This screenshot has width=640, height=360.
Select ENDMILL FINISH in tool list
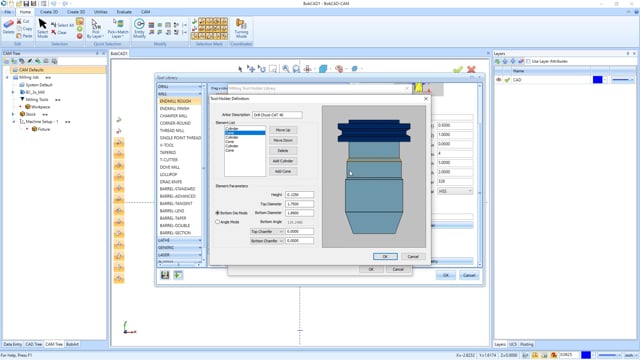175,109
